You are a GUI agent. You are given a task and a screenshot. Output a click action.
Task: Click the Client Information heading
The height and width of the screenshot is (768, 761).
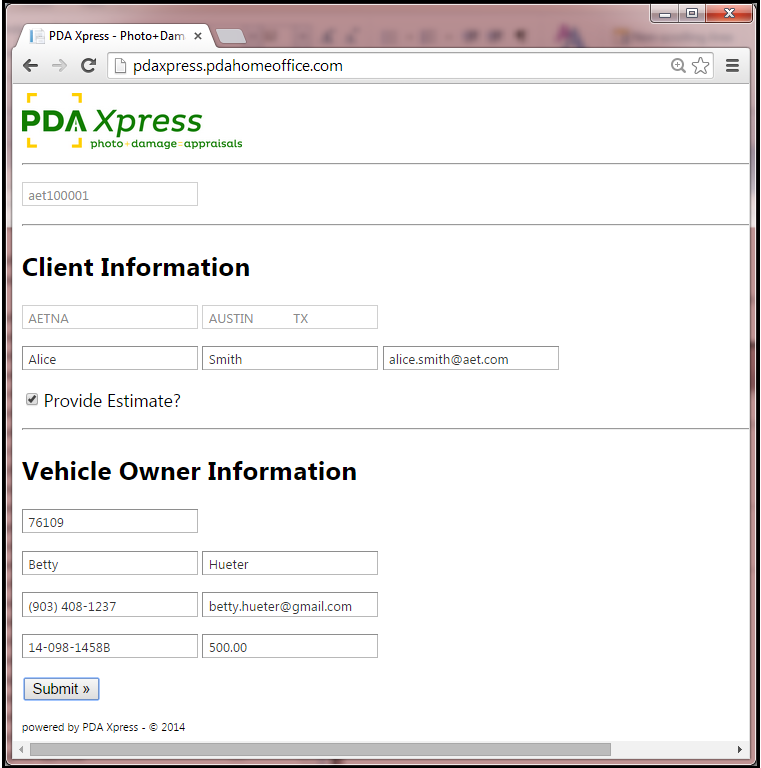pos(136,268)
